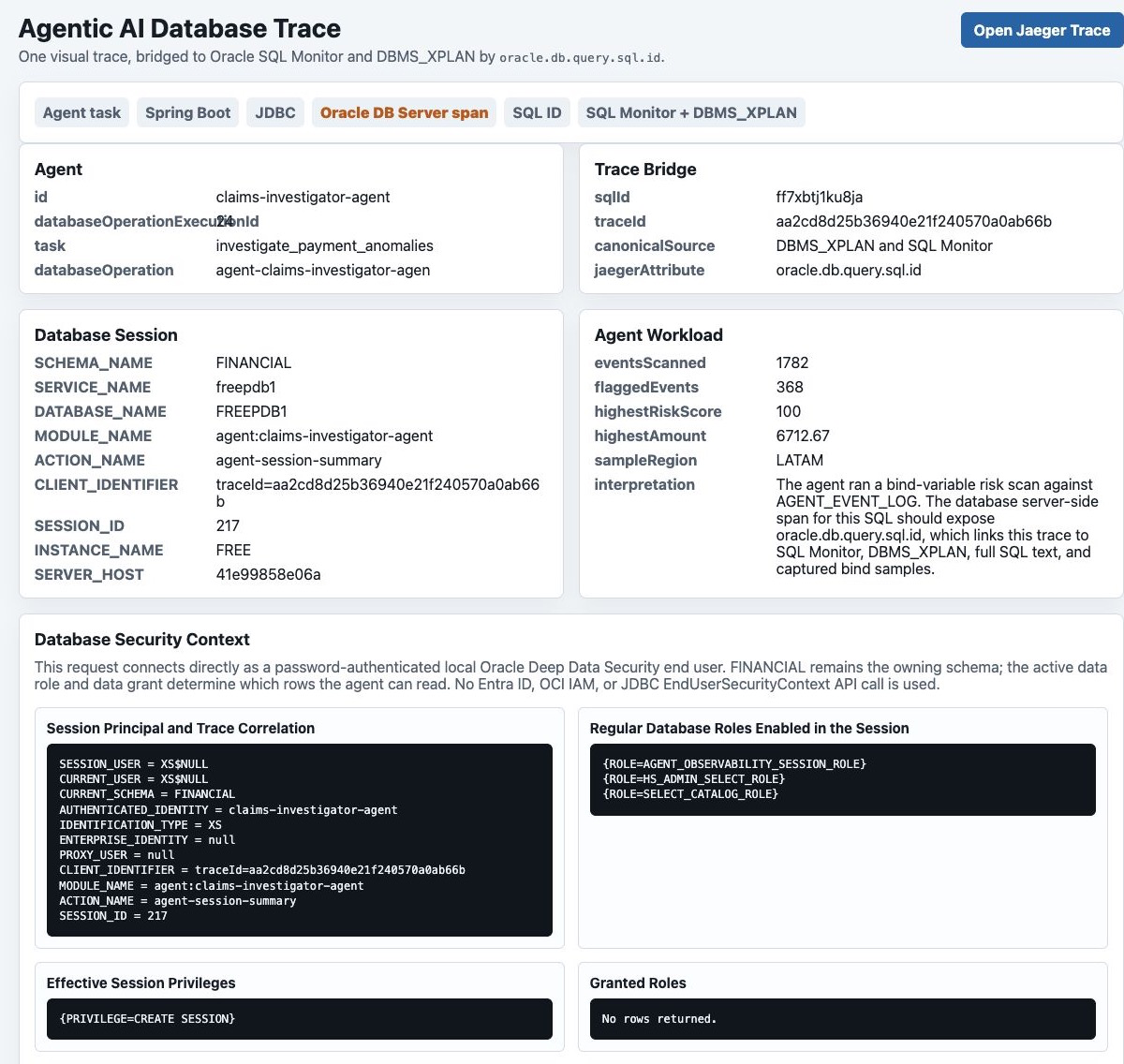
Task: Select the Oracle DB Server span pill
Action: coord(404,112)
